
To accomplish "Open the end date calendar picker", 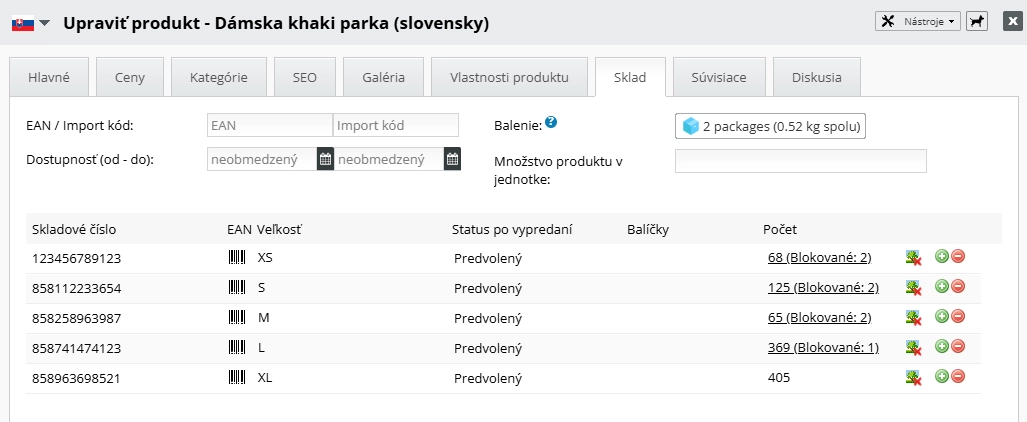I will [x=452, y=158].
